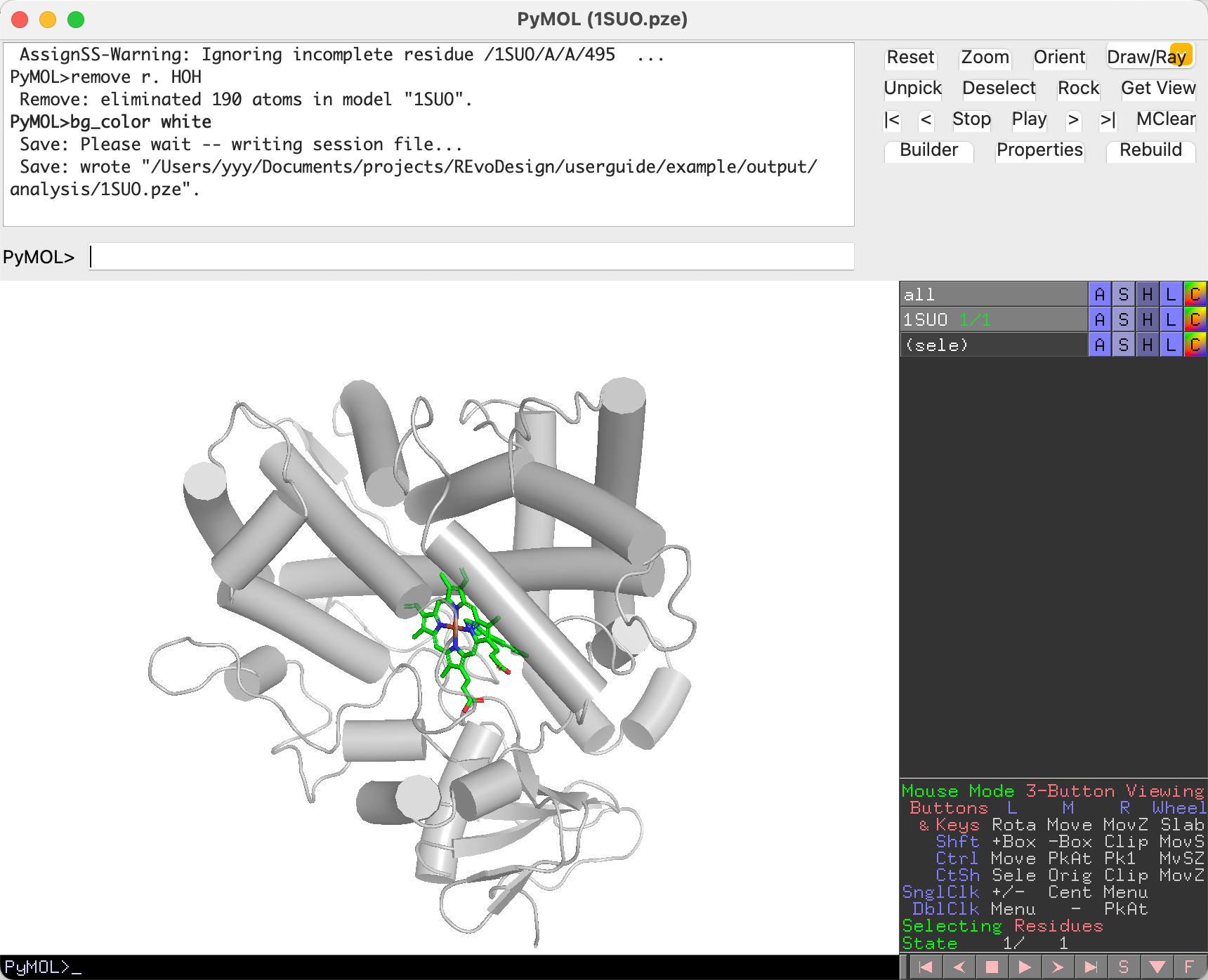
Task: Open the Hide (H) menu for 1SUO
Action: pos(1147,319)
